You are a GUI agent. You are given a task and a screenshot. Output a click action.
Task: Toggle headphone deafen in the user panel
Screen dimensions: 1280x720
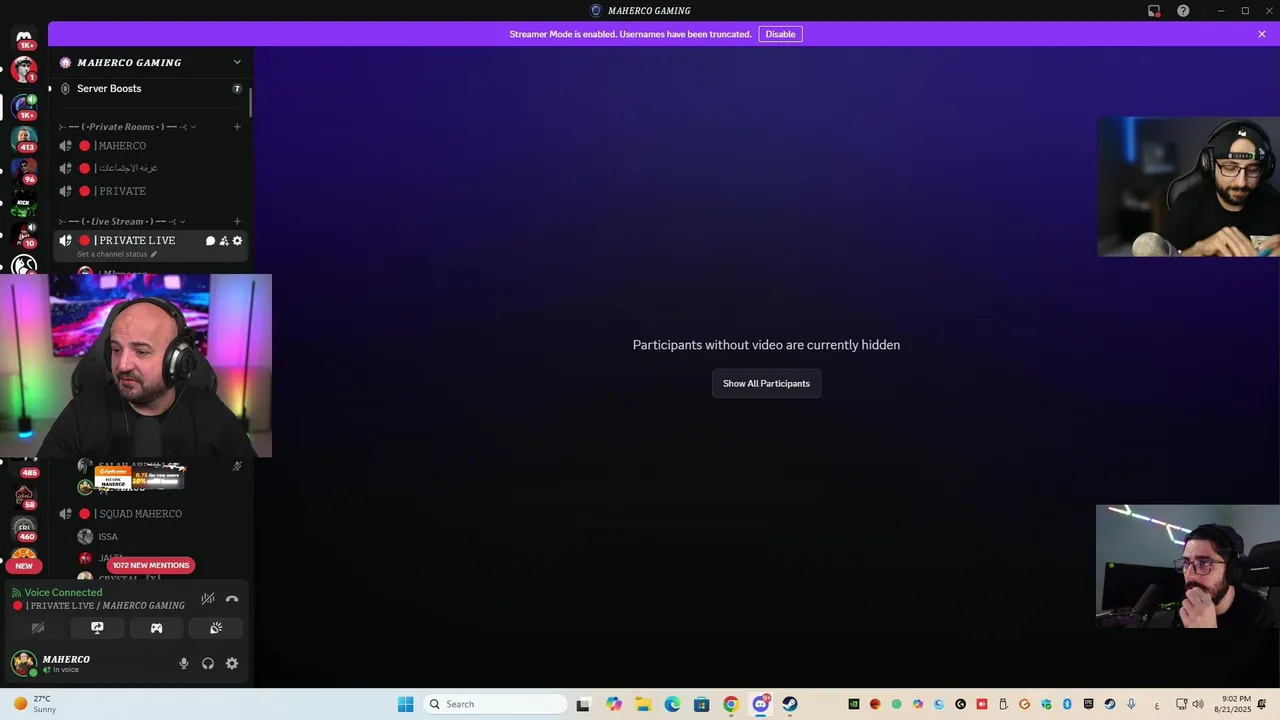point(208,664)
